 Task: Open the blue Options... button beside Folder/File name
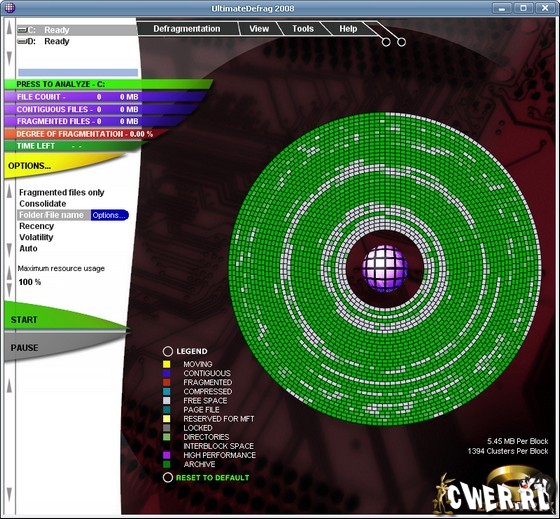(109, 215)
